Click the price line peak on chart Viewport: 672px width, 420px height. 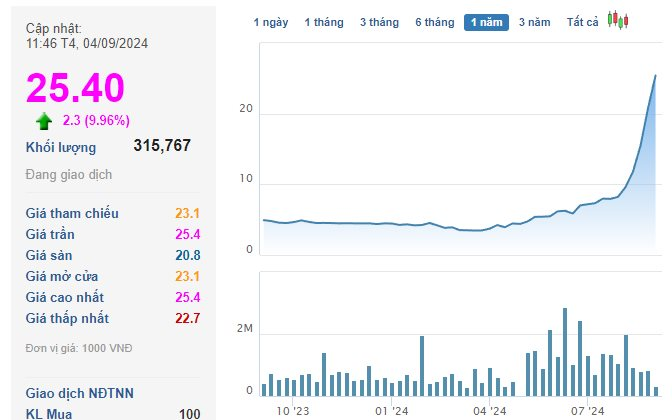click(x=656, y=75)
